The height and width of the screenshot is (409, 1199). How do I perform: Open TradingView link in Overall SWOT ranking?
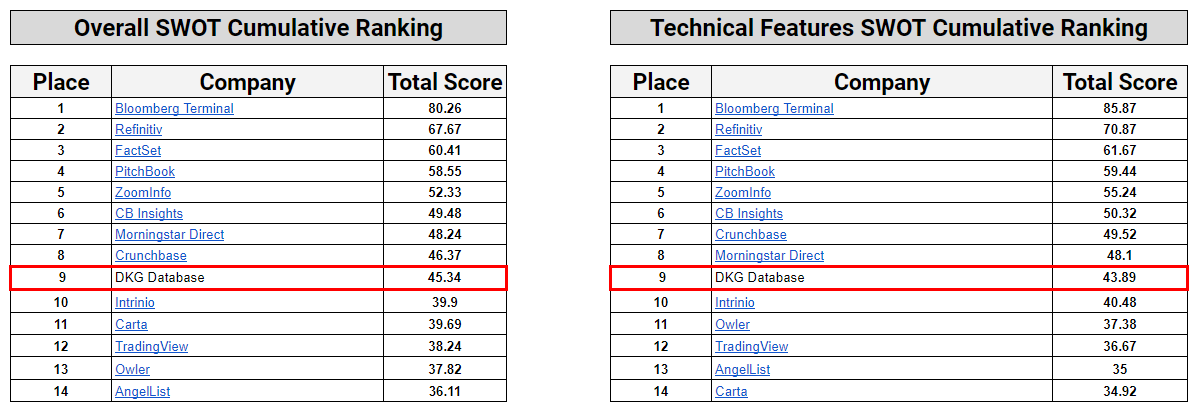point(151,346)
